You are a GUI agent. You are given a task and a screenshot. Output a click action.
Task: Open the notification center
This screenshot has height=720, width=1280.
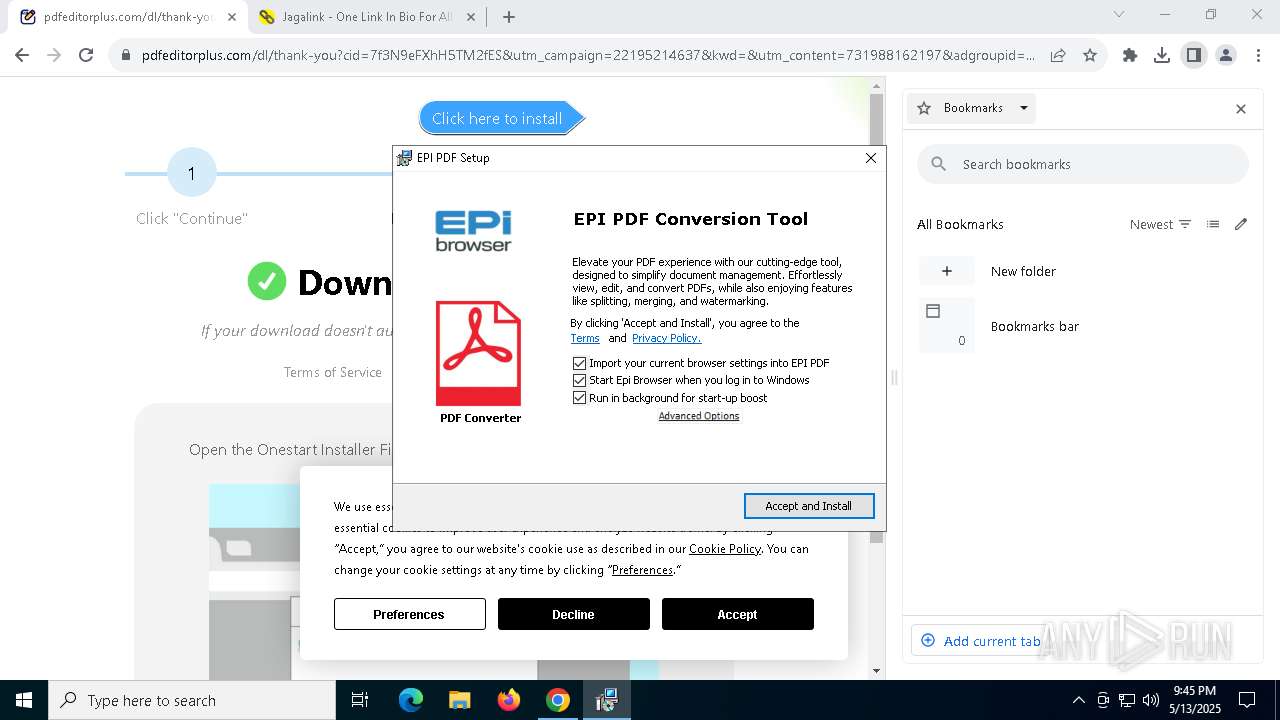1247,700
